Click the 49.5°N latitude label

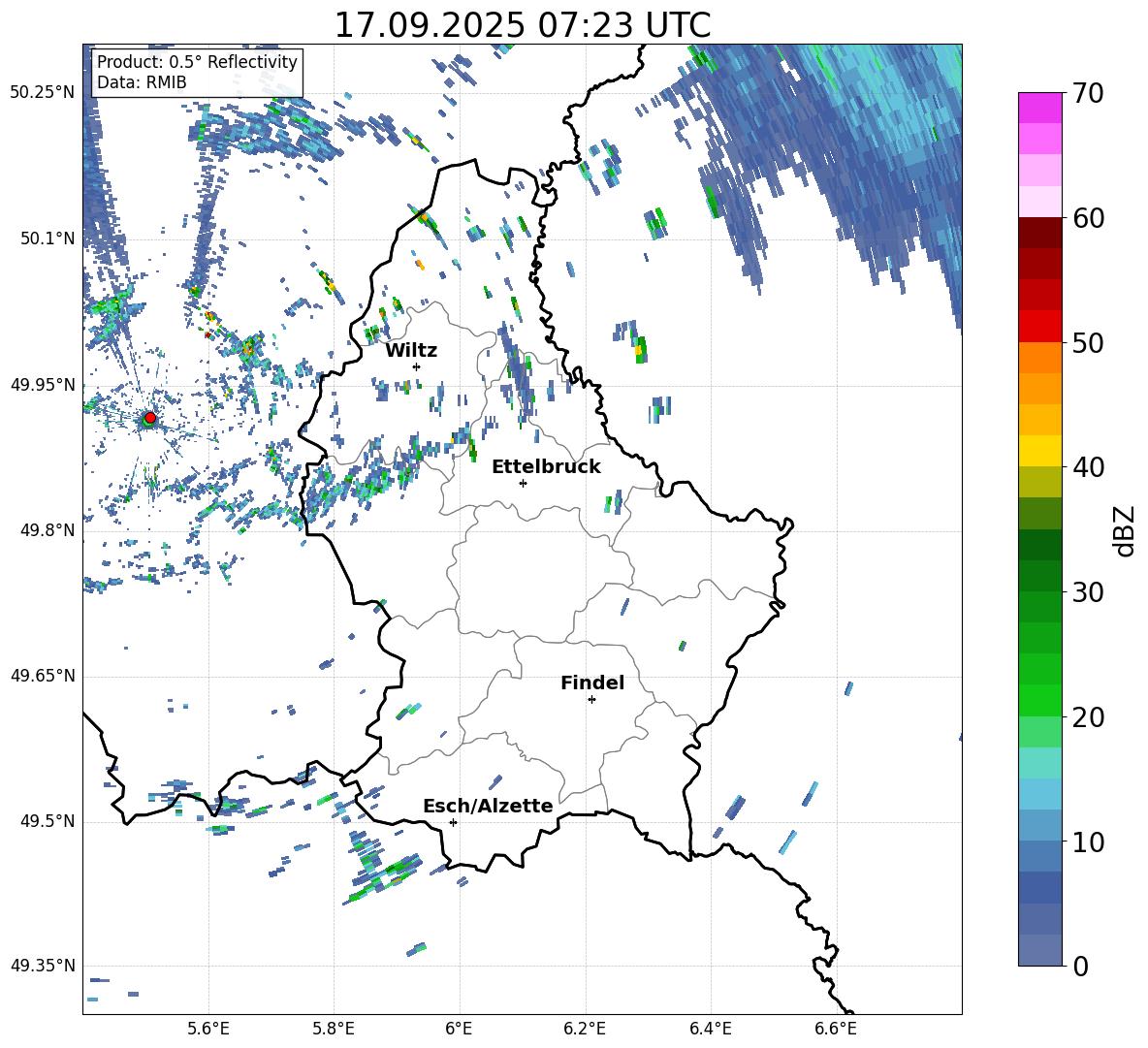(x=48, y=822)
